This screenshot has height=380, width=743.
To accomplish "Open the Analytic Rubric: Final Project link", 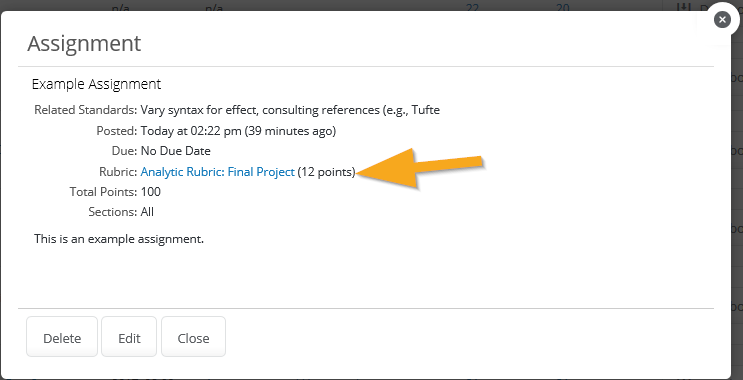I will (217, 172).
